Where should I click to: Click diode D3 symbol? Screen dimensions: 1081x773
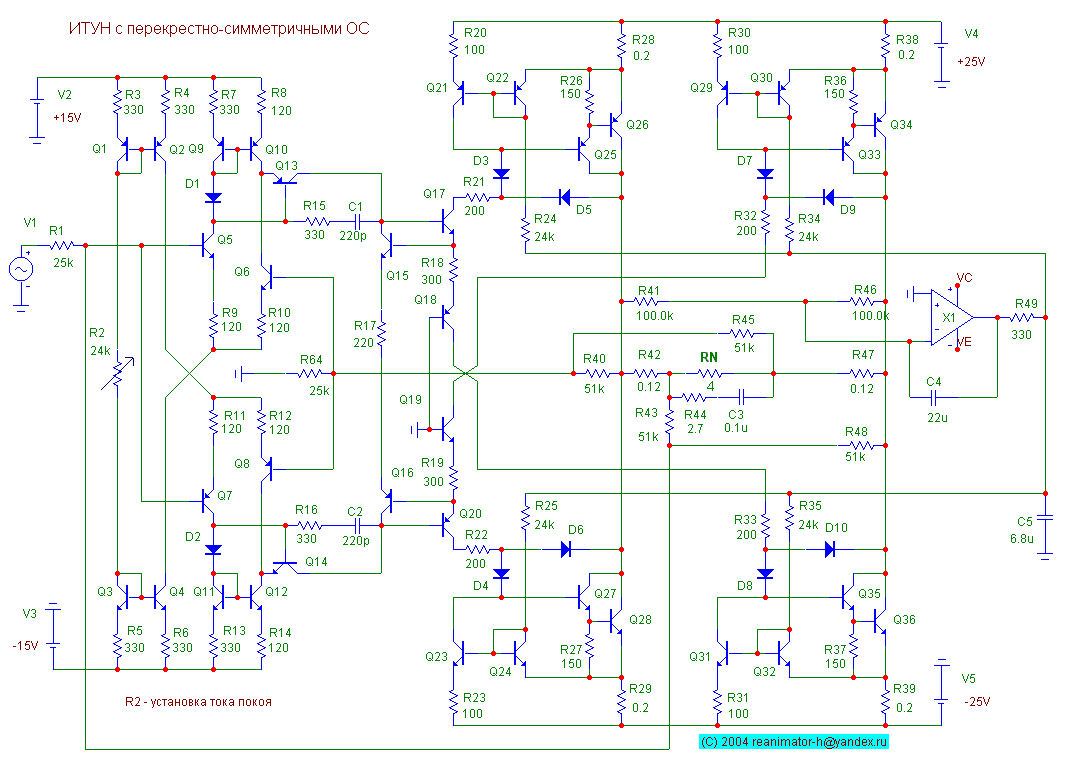tap(501, 174)
